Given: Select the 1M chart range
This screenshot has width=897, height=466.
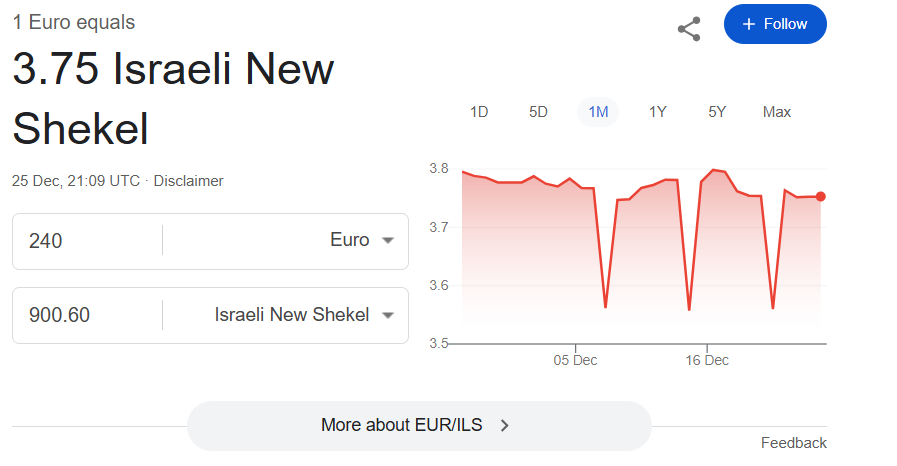Looking at the screenshot, I should click(x=598, y=112).
